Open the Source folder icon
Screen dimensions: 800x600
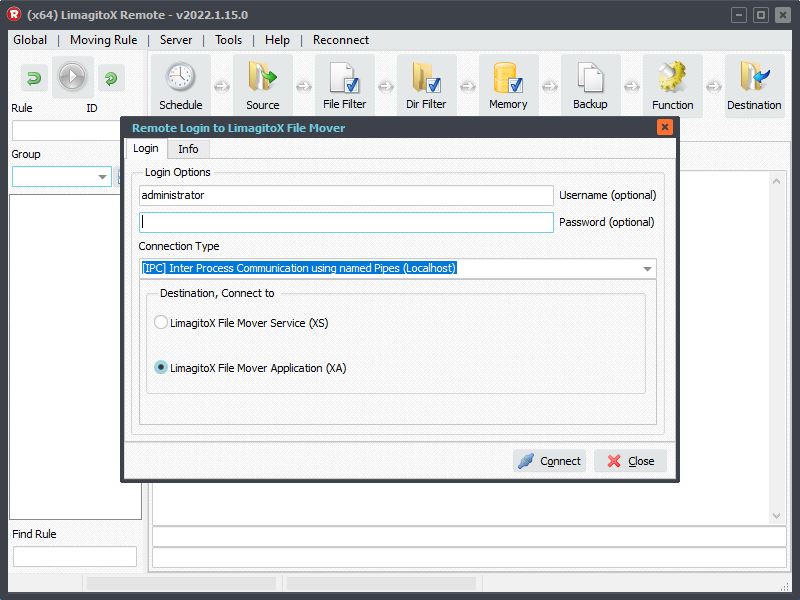(x=263, y=86)
